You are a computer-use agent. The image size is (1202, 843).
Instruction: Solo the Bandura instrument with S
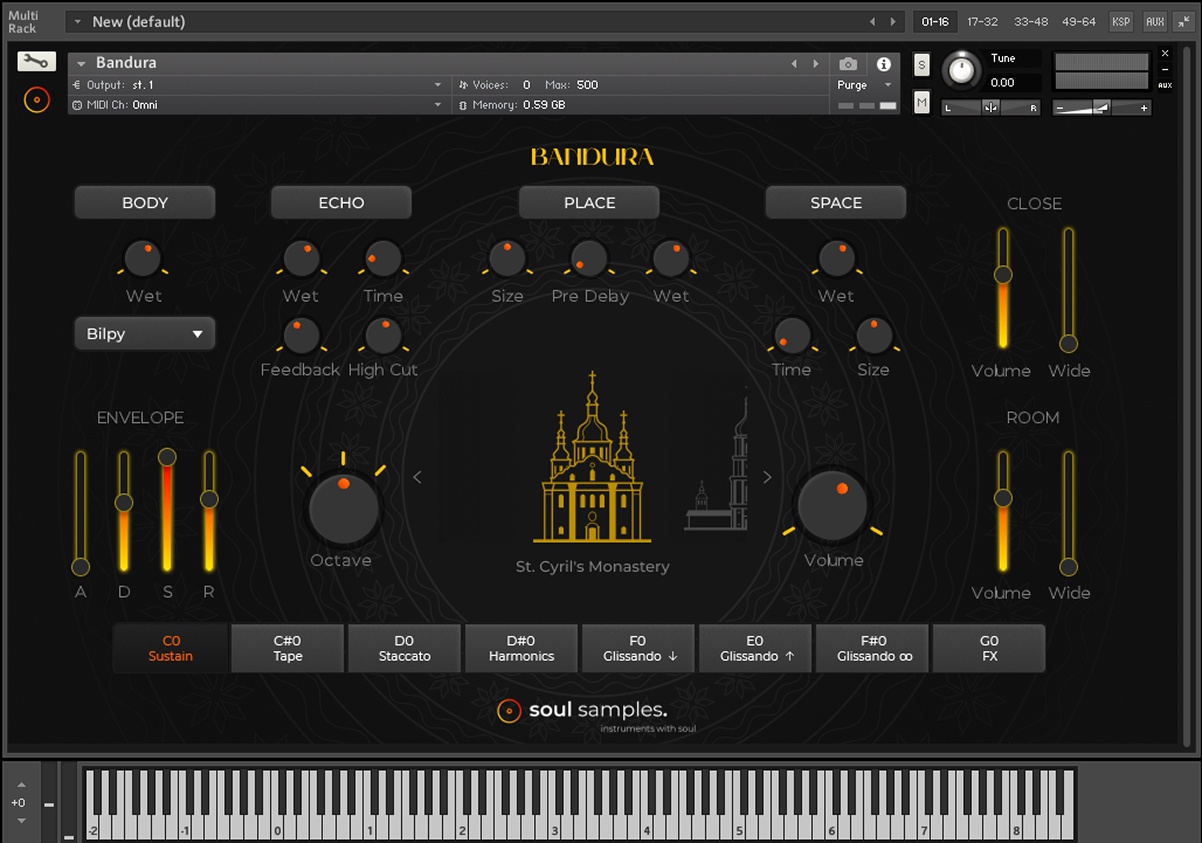pos(922,65)
